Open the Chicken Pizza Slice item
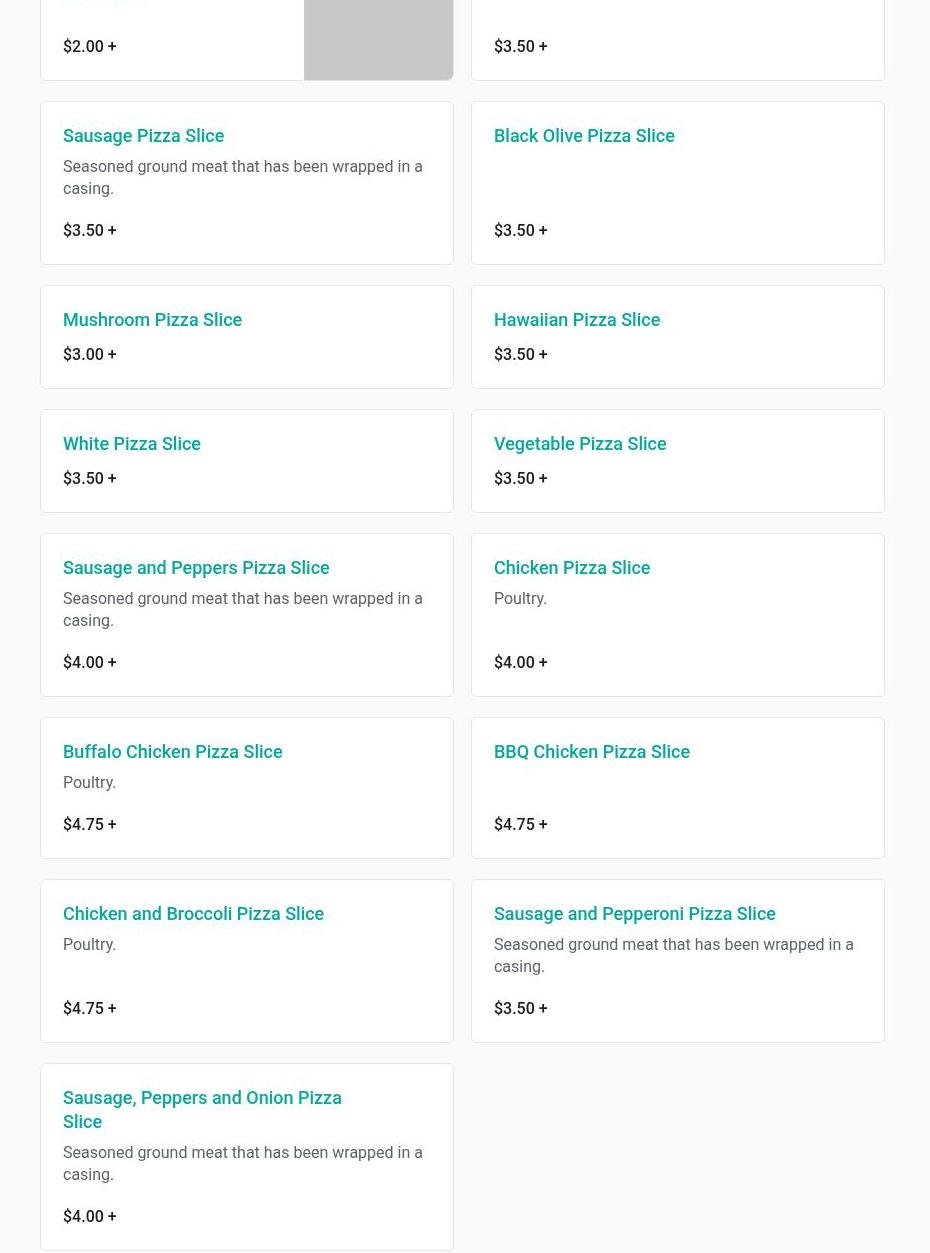 coord(572,568)
